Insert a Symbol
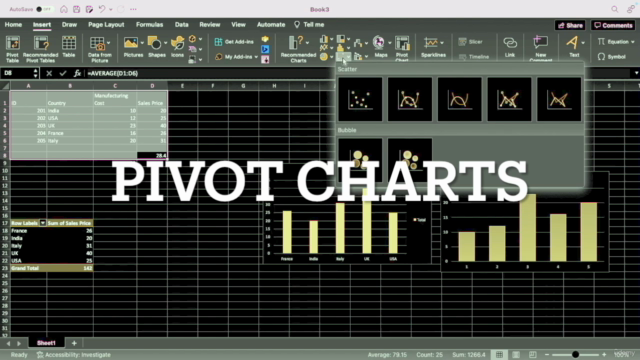Screen dimensions: 640x360 [x=611, y=57]
